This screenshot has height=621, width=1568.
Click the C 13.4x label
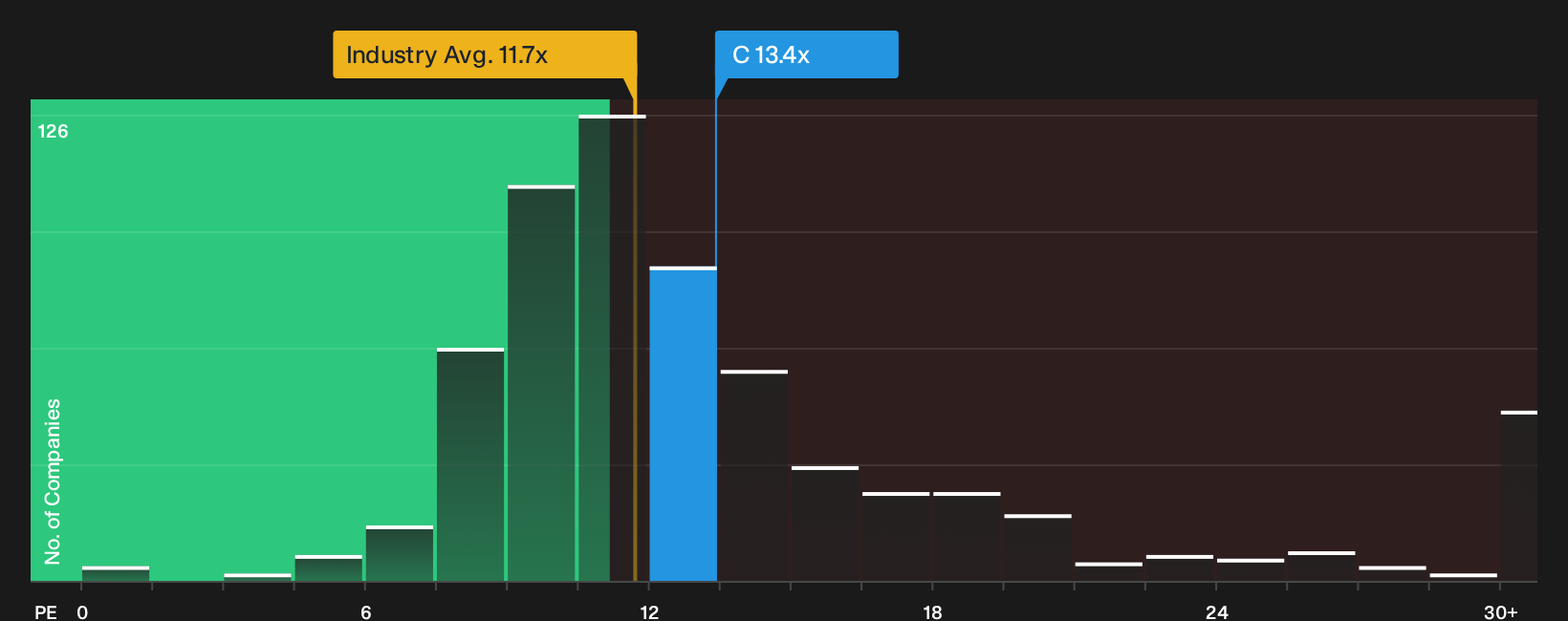tap(806, 54)
